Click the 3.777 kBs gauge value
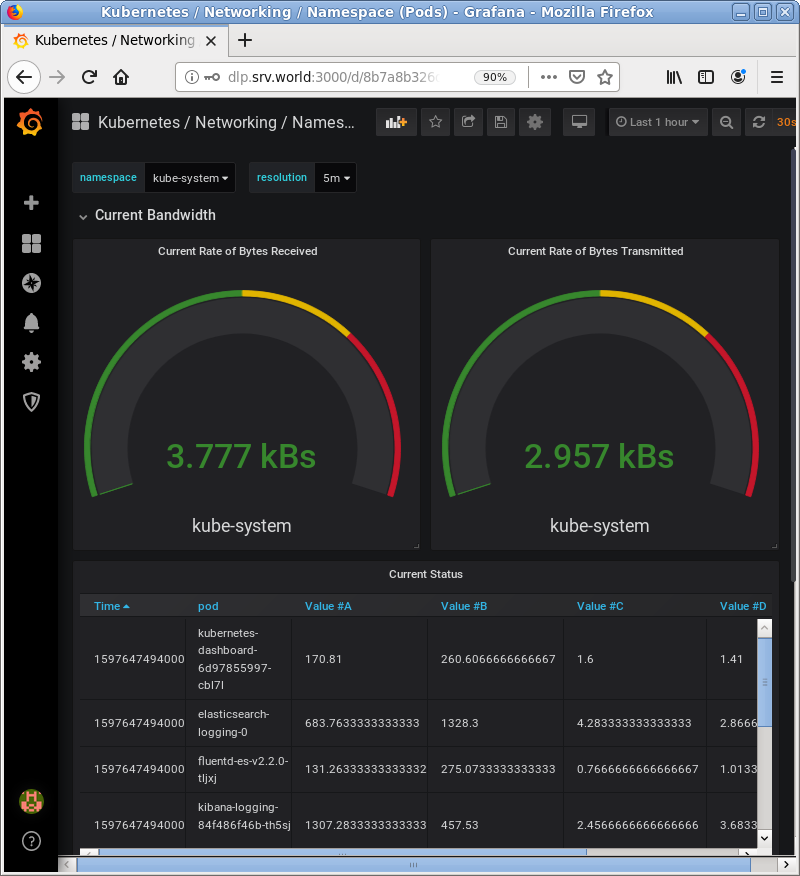The width and height of the screenshot is (800, 876). pos(241,456)
